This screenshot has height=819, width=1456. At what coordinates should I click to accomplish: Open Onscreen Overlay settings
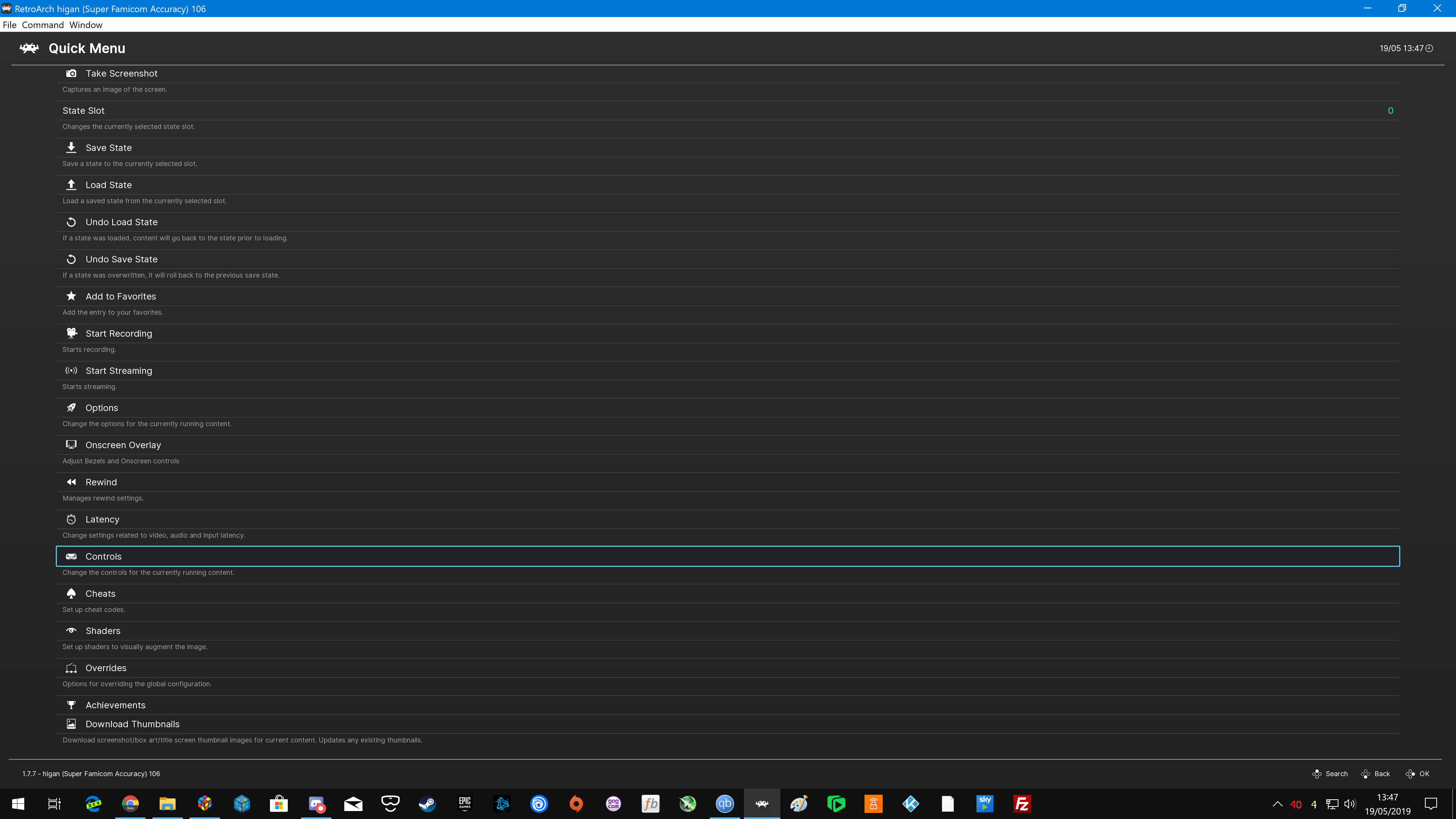pyautogui.click(x=728, y=445)
